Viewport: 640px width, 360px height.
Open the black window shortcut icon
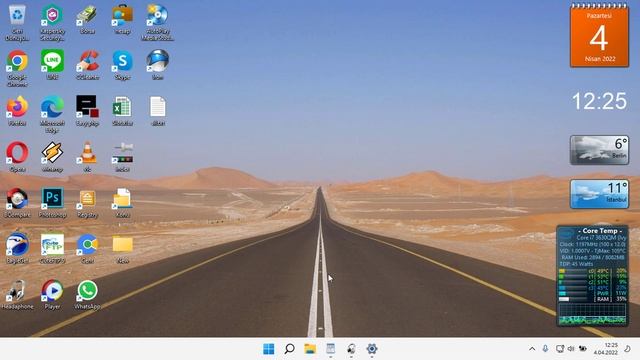pyautogui.click(x=87, y=107)
